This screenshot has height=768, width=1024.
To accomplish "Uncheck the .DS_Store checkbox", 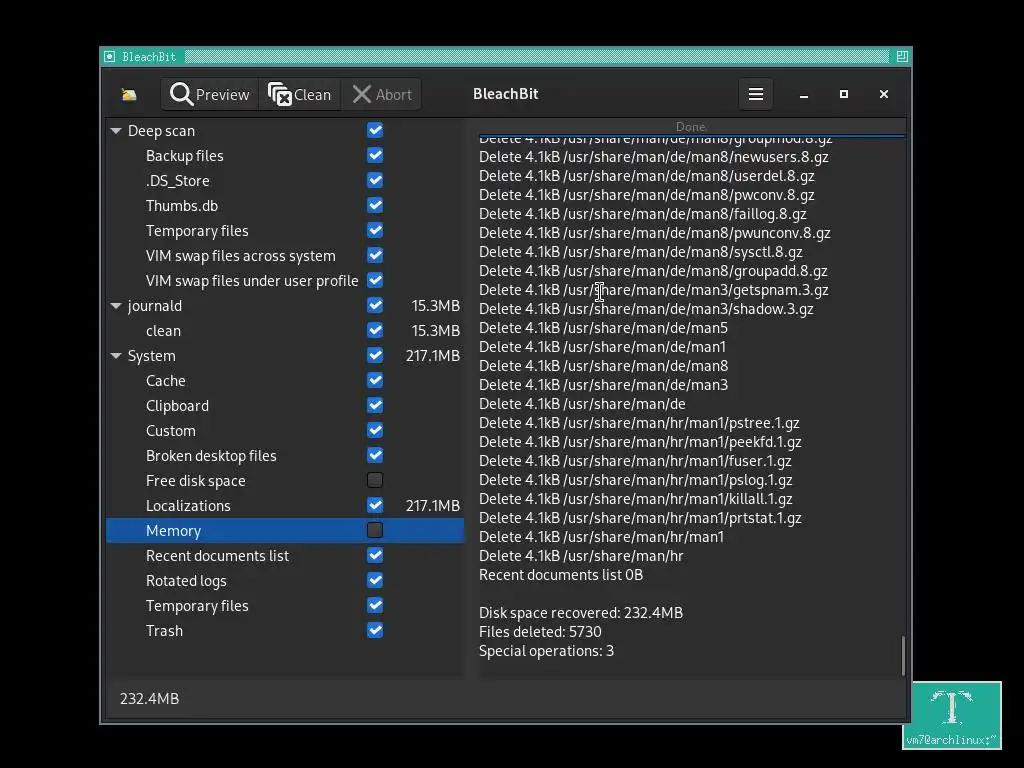I will [375, 180].
